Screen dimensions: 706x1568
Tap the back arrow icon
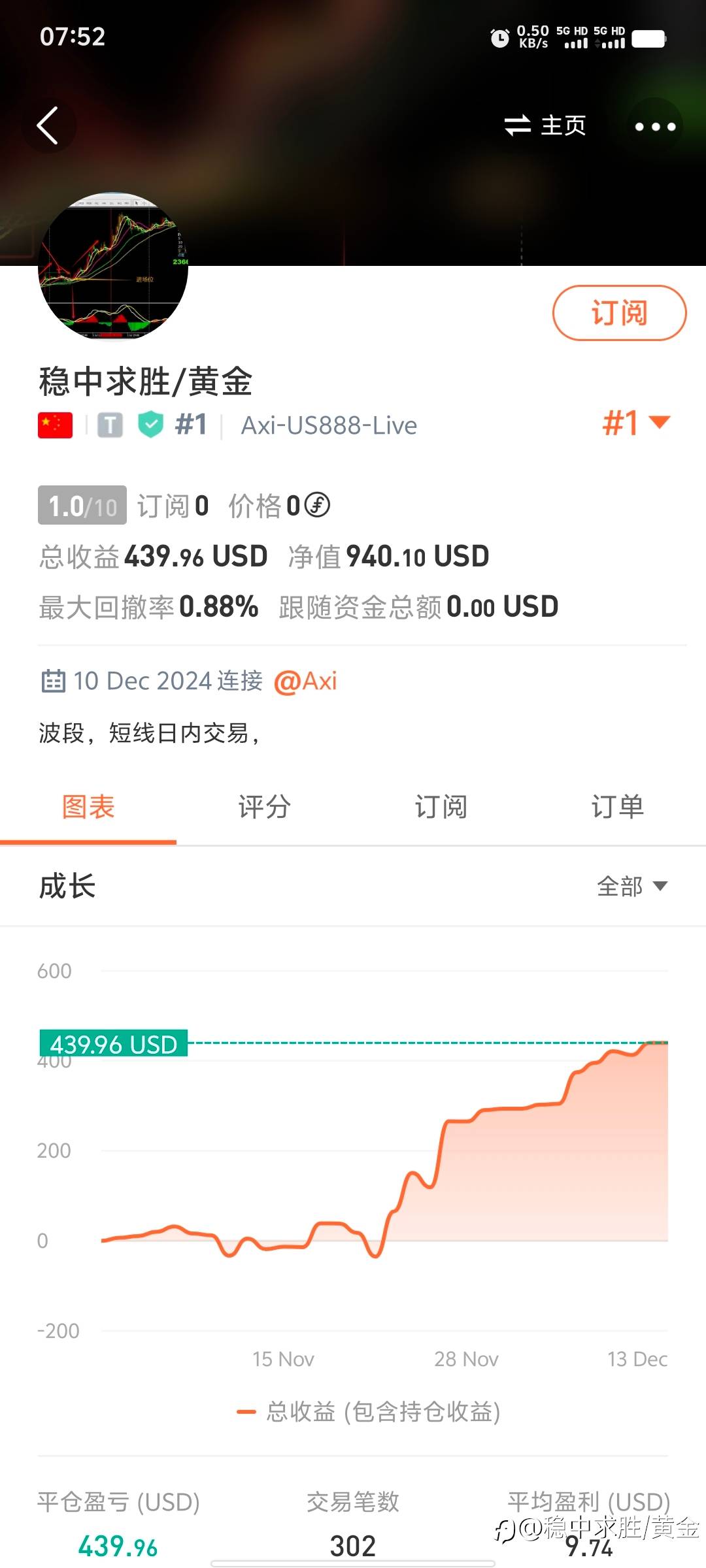click(x=48, y=125)
